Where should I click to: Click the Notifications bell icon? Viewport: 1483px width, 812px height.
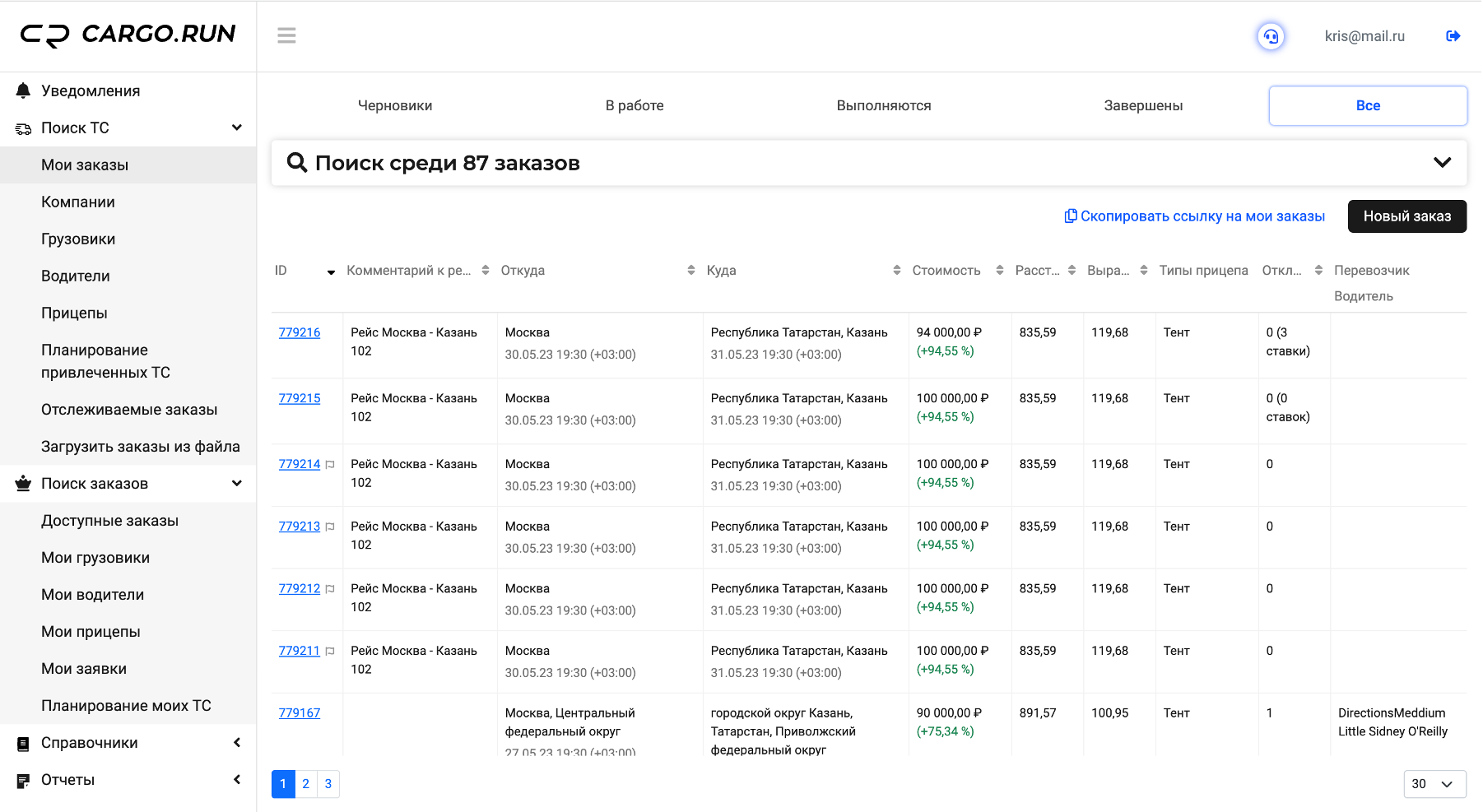click(23, 90)
